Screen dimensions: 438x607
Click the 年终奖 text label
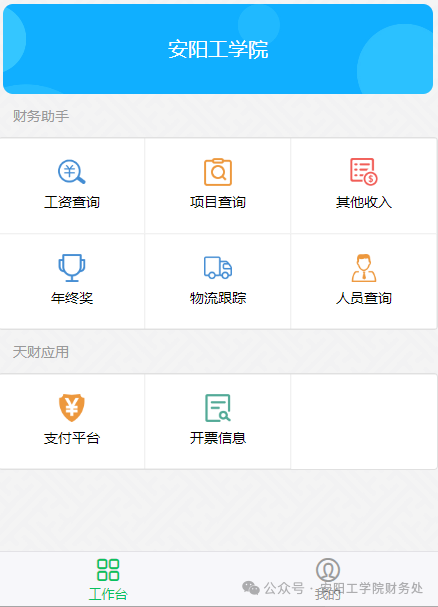click(x=72, y=298)
